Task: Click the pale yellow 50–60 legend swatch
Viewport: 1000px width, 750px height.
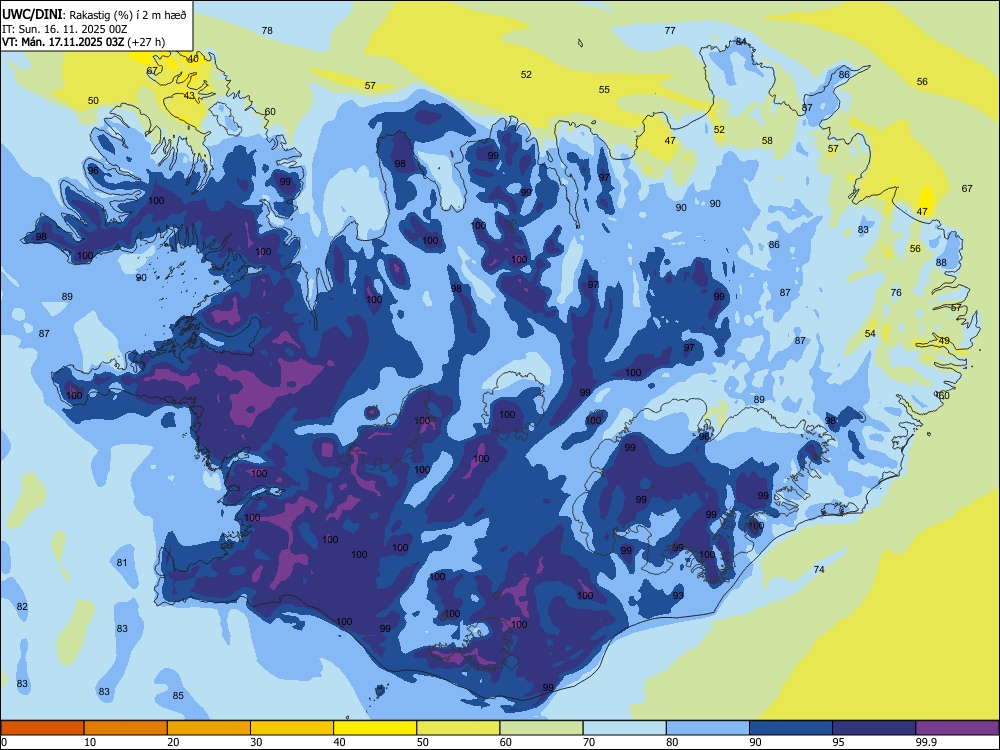Action: pos(458,728)
